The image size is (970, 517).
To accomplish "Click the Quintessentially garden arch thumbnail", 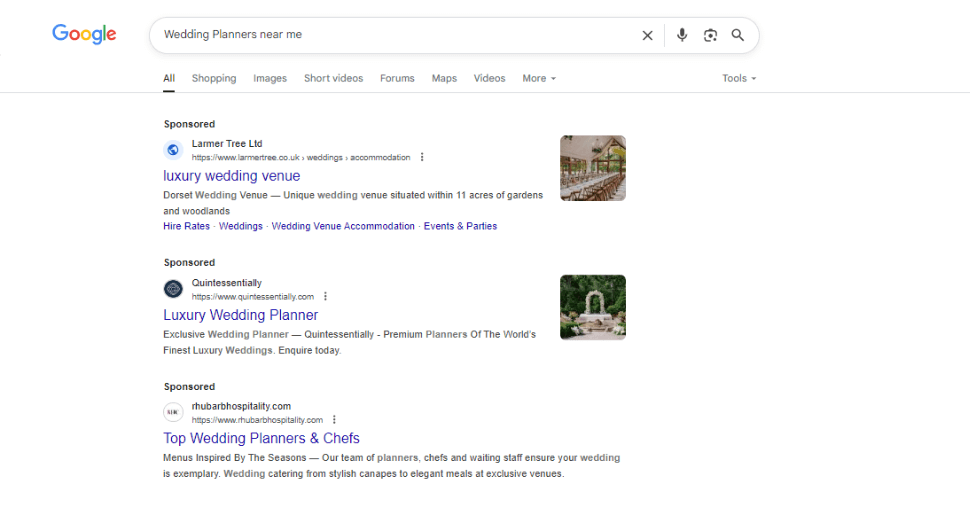I will 593,307.
